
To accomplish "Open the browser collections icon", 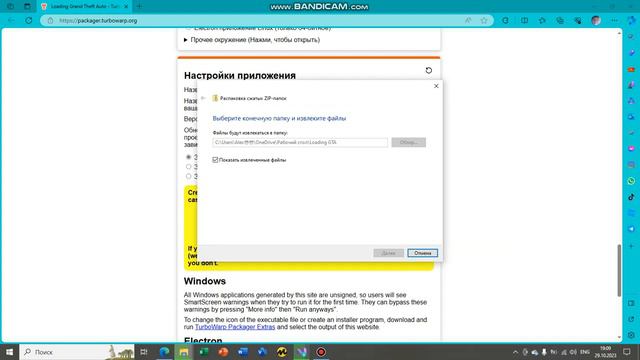I will [560, 20].
